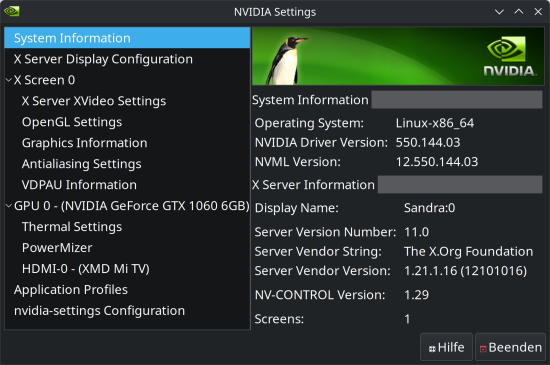Click the red icon on Beenden button
This screenshot has height=365, width=550.
click(483, 349)
